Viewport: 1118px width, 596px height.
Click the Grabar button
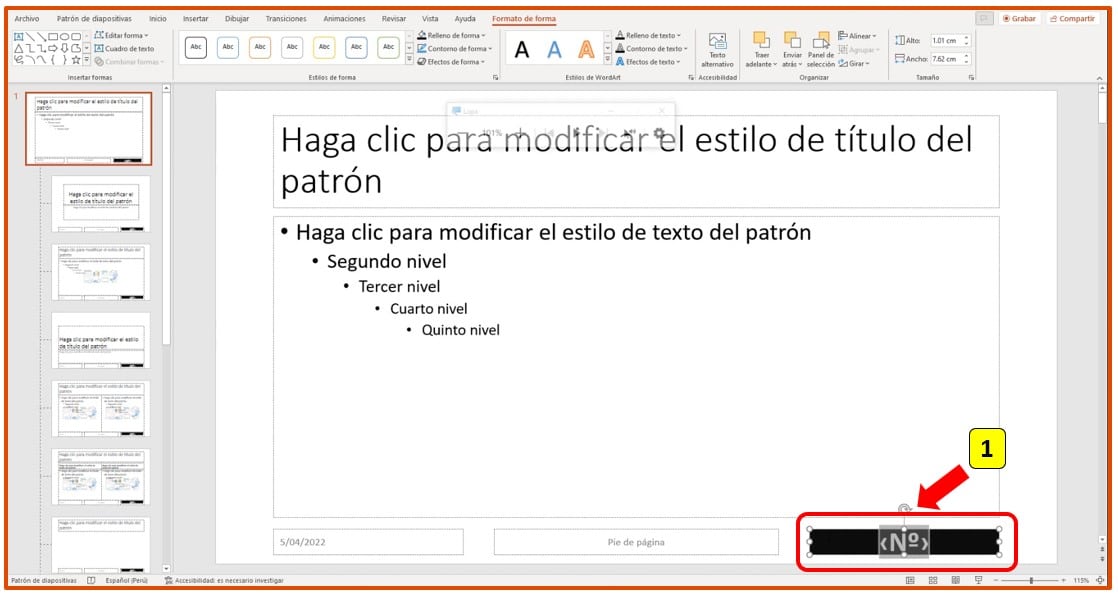coord(1019,17)
